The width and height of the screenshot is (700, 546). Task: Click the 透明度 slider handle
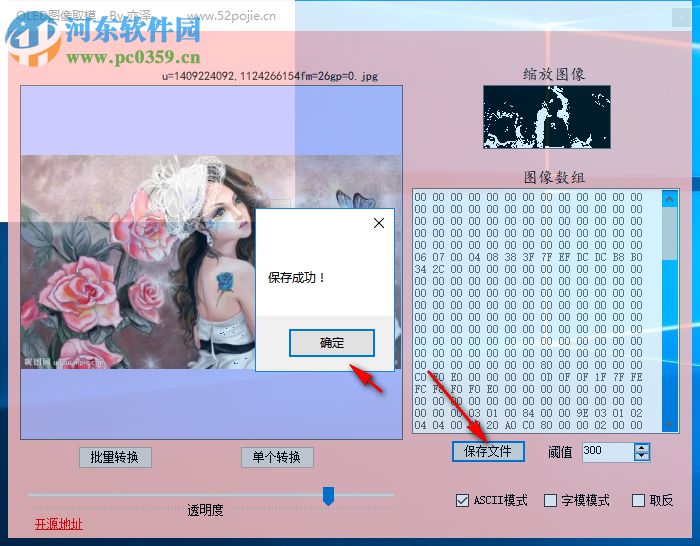[329, 496]
